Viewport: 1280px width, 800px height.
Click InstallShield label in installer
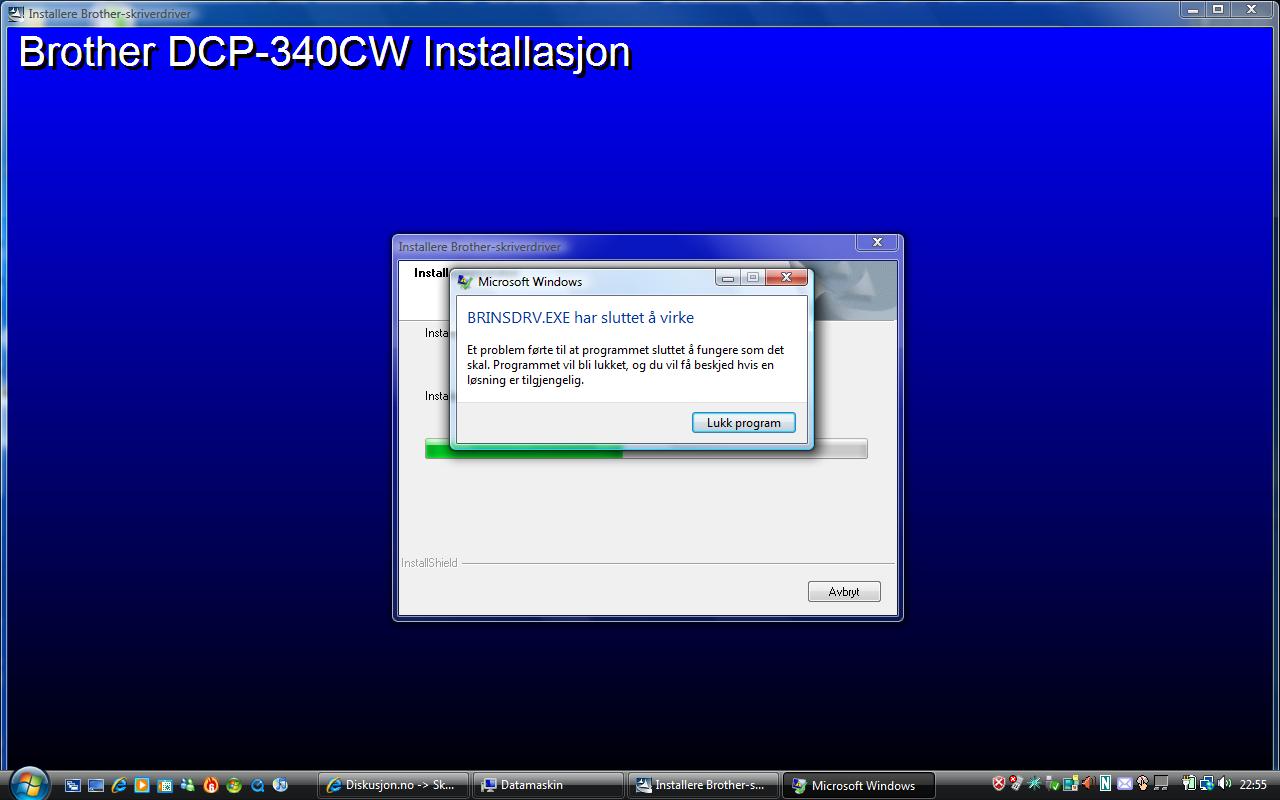(x=429, y=563)
